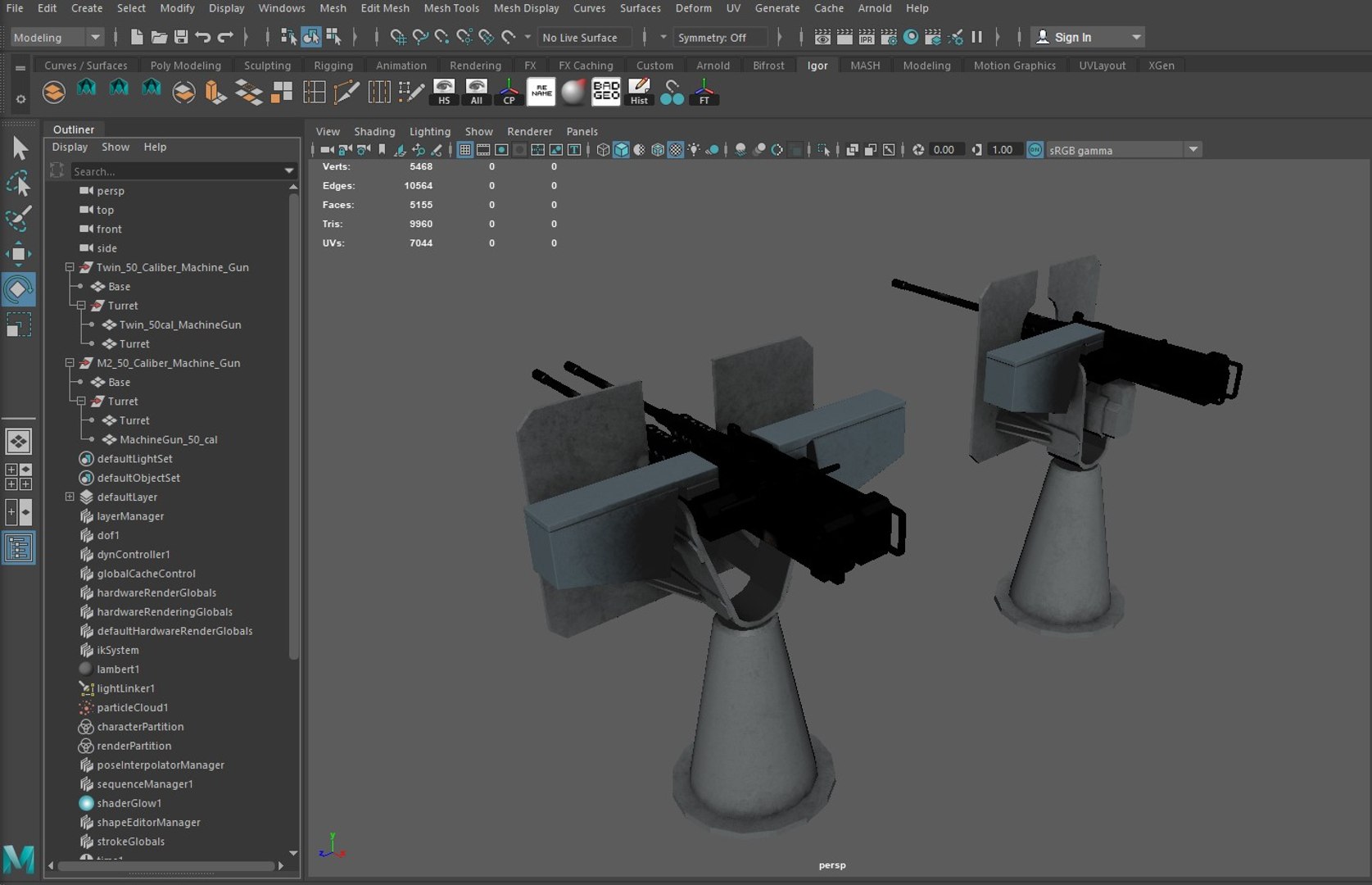Viewport: 1372px width, 885px height.
Task: Toggle the color management ON button
Action: pyautogui.click(x=1035, y=150)
